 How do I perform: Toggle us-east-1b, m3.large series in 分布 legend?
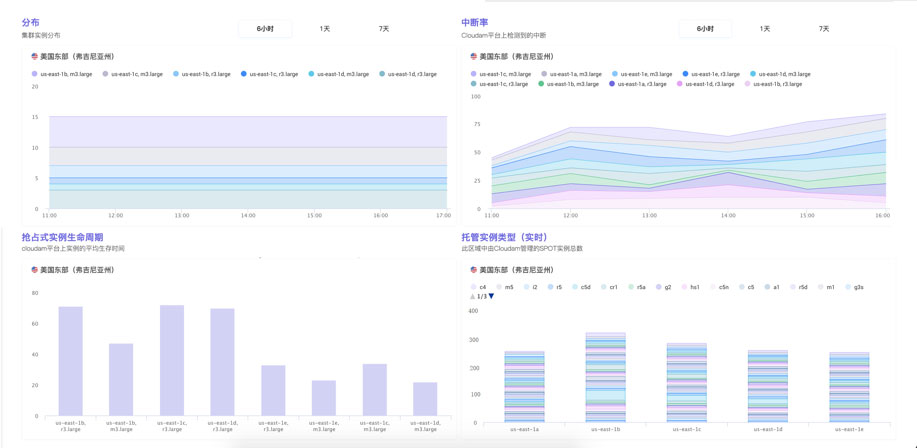(x=61, y=74)
